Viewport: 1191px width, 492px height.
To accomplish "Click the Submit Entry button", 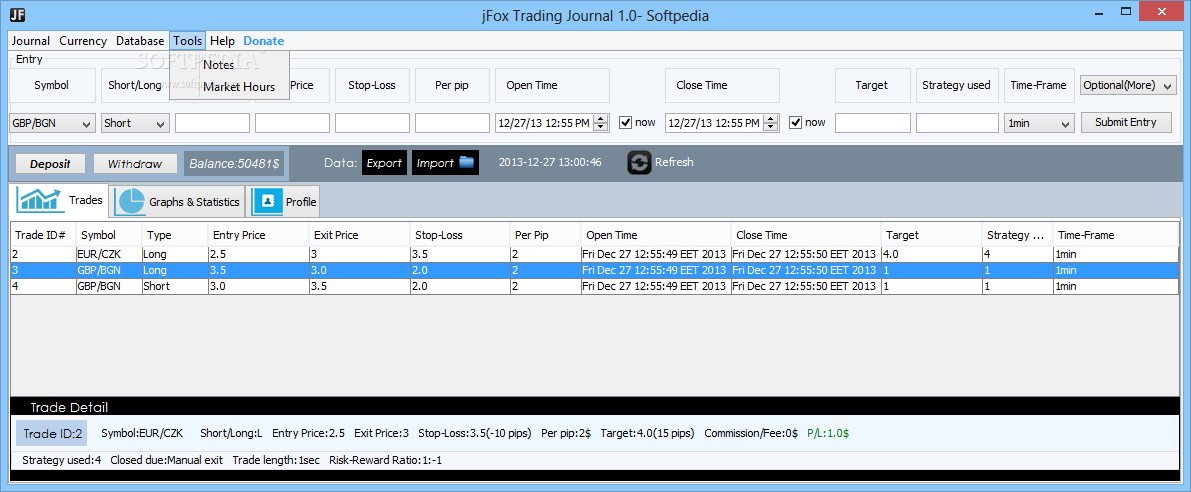I will pyautogui.click(x=1127, y=122).
